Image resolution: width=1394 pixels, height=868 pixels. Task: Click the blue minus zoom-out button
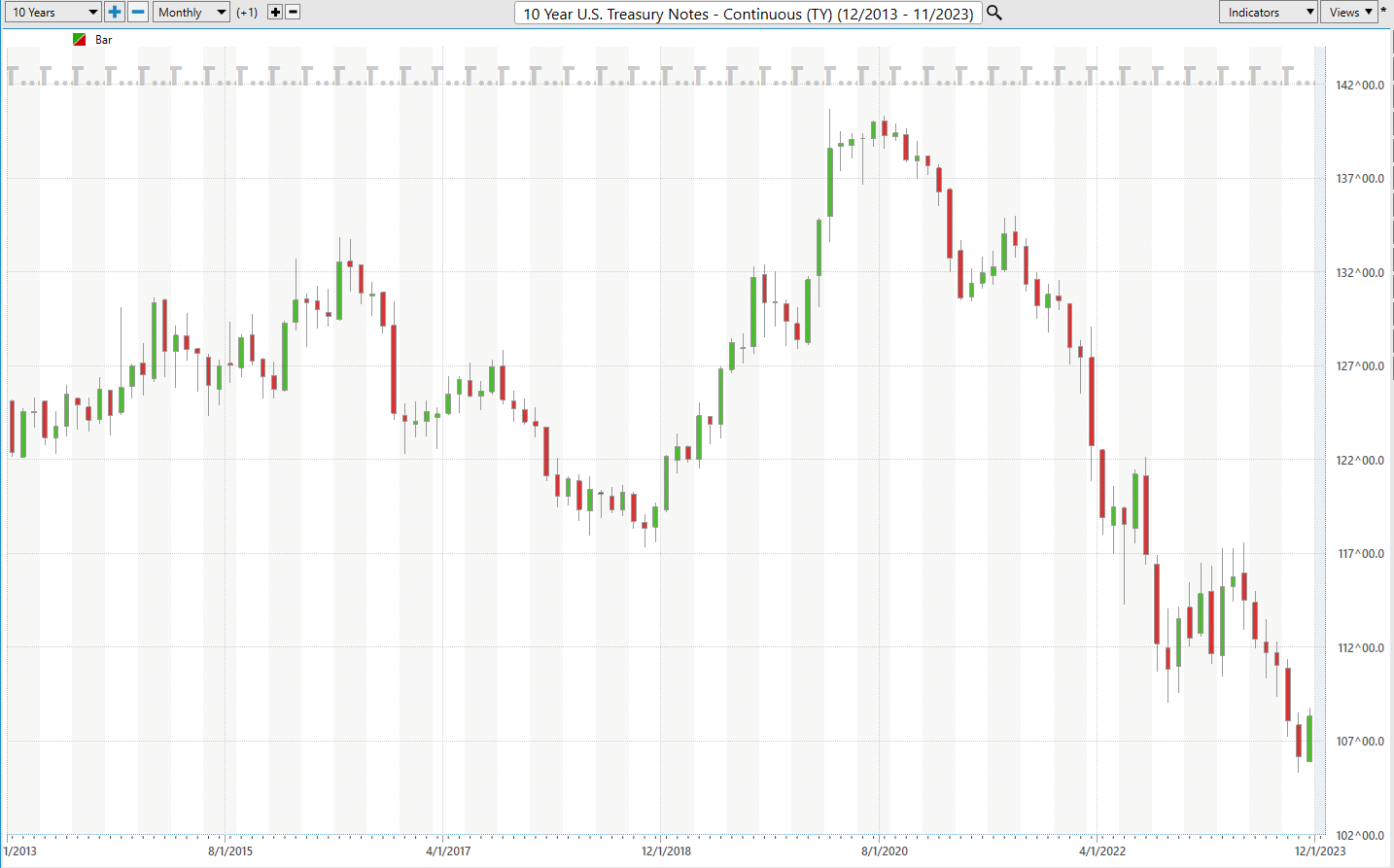pos(138,12)
